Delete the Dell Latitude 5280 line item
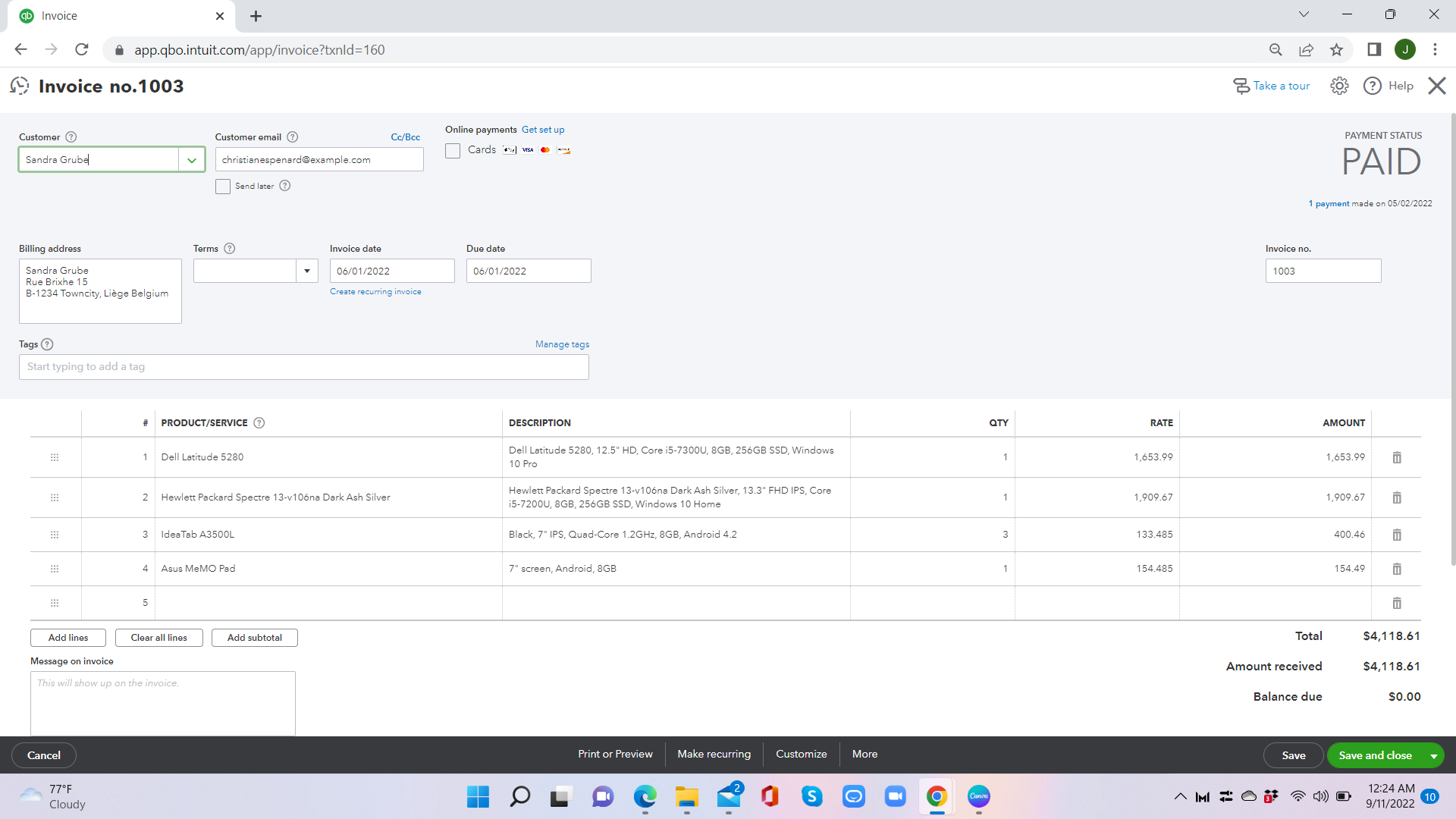Viewport: 1456px width, 819px height. coord(1396,457)
